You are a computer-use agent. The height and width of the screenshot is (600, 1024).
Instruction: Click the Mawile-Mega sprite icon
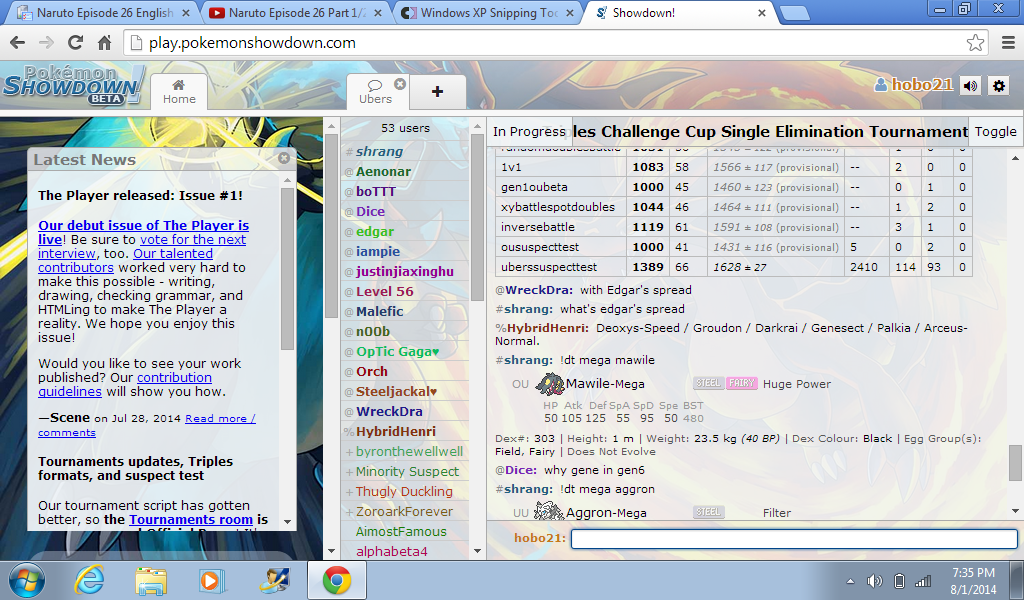click(549, 384)
